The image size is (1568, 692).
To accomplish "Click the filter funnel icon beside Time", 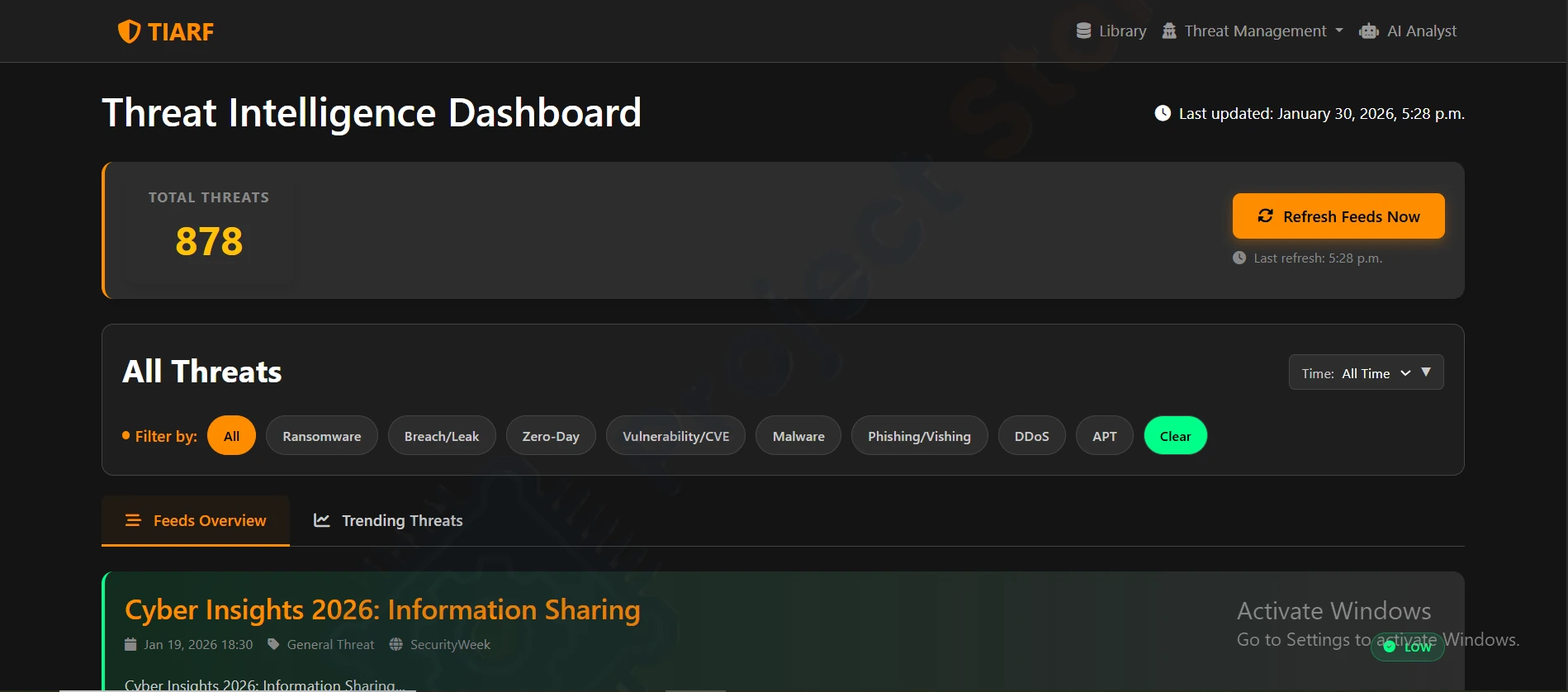I will tap(1426, 372).
